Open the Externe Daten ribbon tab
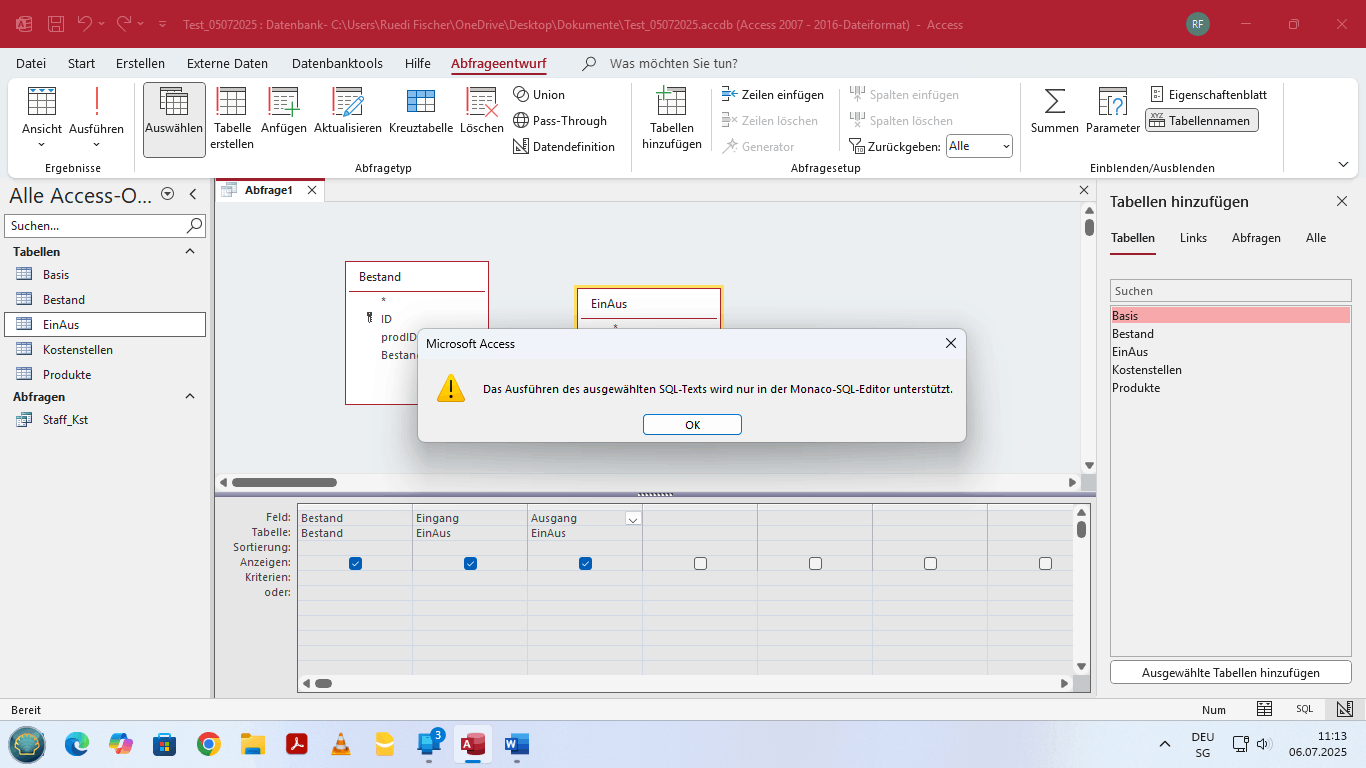 [x=227, y=63]
